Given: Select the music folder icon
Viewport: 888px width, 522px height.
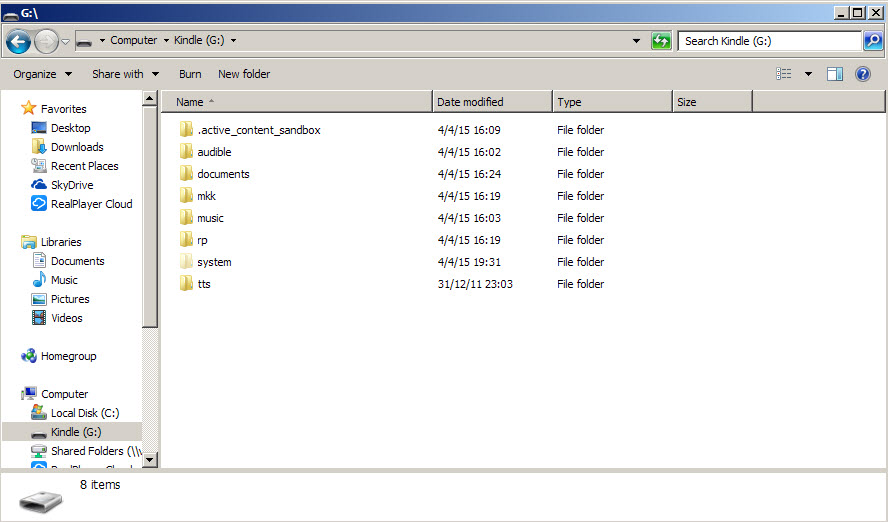Looking at the screenshot, I should [x=186, y=218].
